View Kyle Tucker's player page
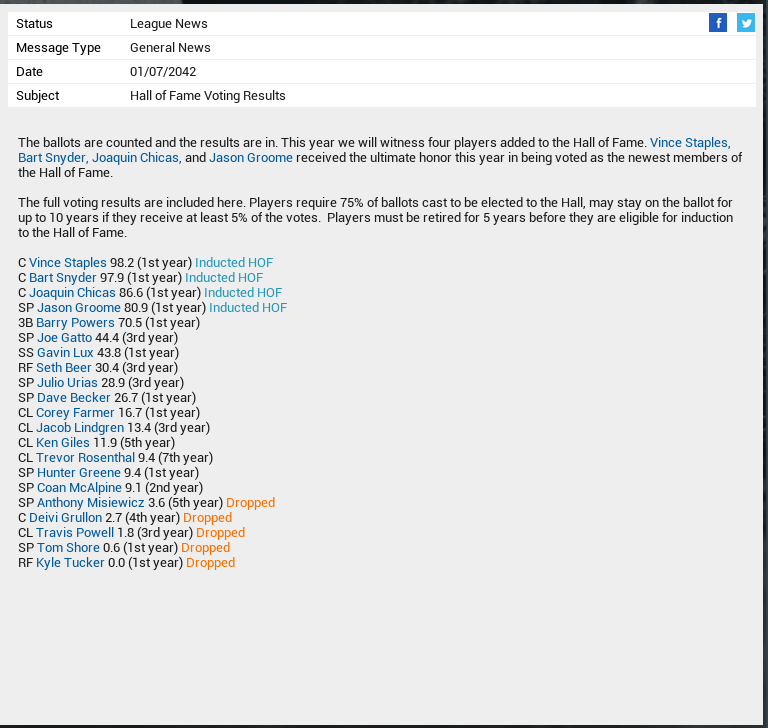The image size is (768, 728). click(70, 563)
